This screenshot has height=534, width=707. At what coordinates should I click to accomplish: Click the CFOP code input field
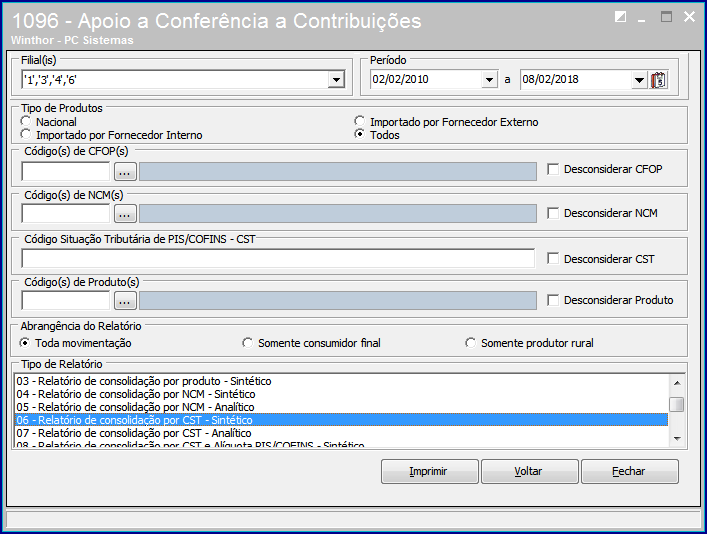tap(66, 171)
